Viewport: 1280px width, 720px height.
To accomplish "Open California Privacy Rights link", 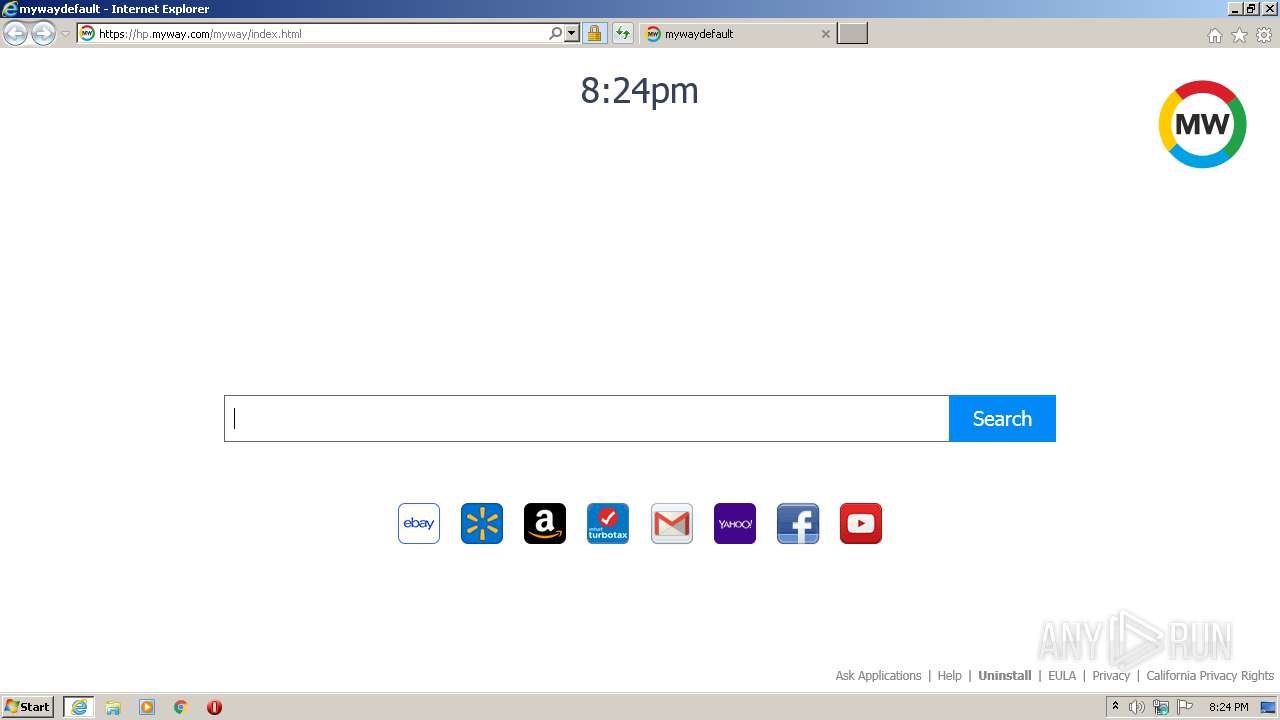I will (1210, 676).
